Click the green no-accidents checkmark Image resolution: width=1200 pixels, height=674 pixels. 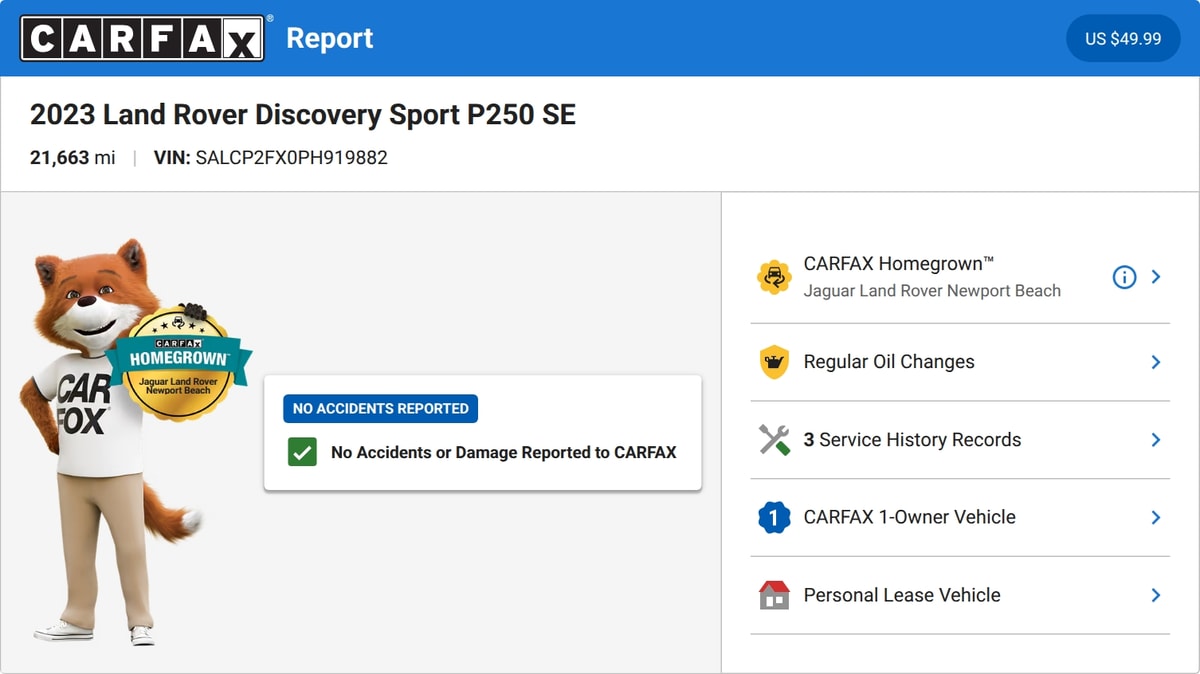[x=302, y=452]
